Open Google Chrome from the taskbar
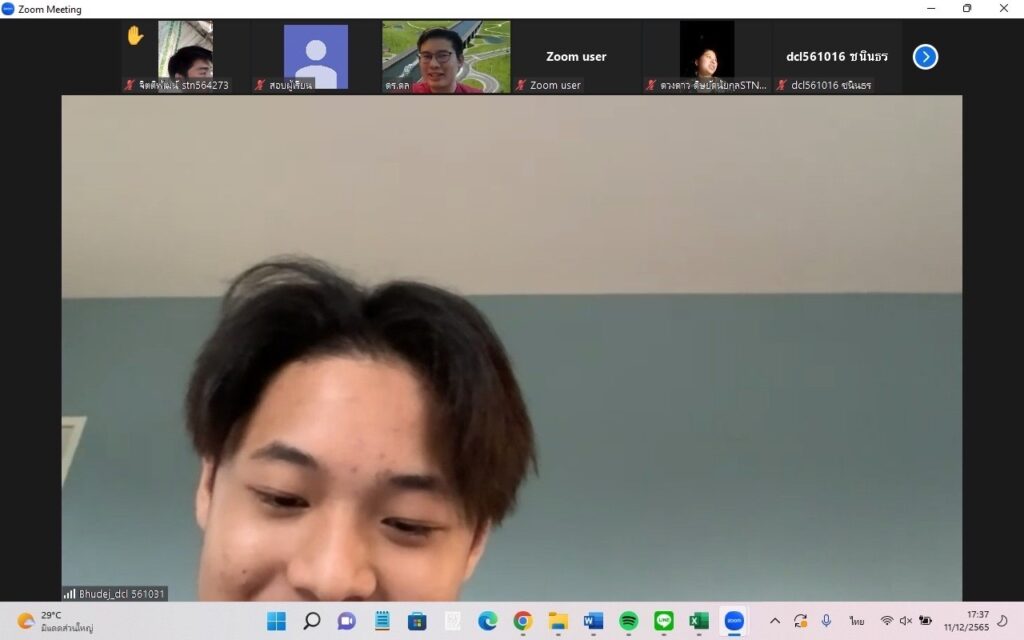The height and width of the screenshot is (640, 1024). click(523, 621)
